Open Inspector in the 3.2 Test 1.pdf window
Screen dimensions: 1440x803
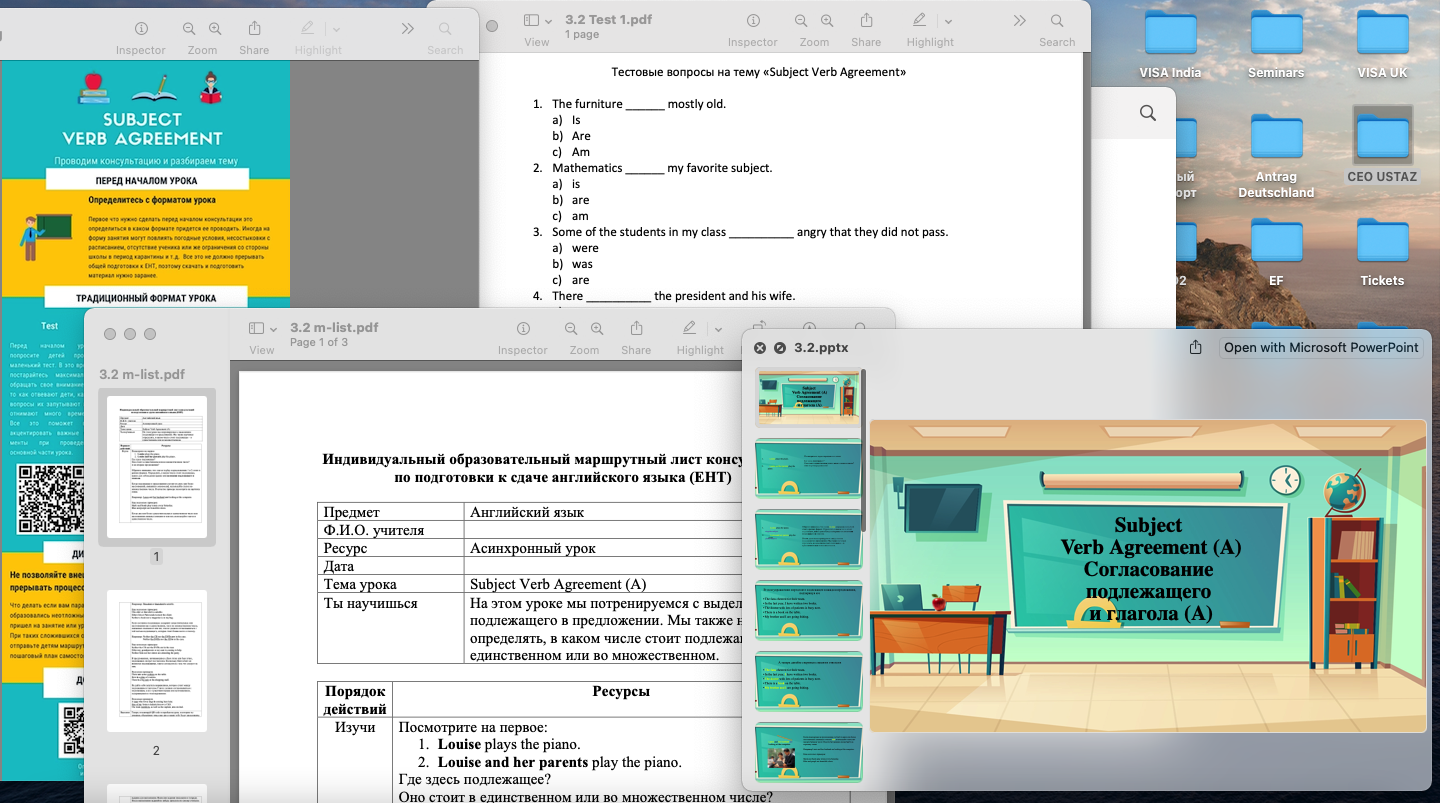pyautogui.click(x=752, y=22)
